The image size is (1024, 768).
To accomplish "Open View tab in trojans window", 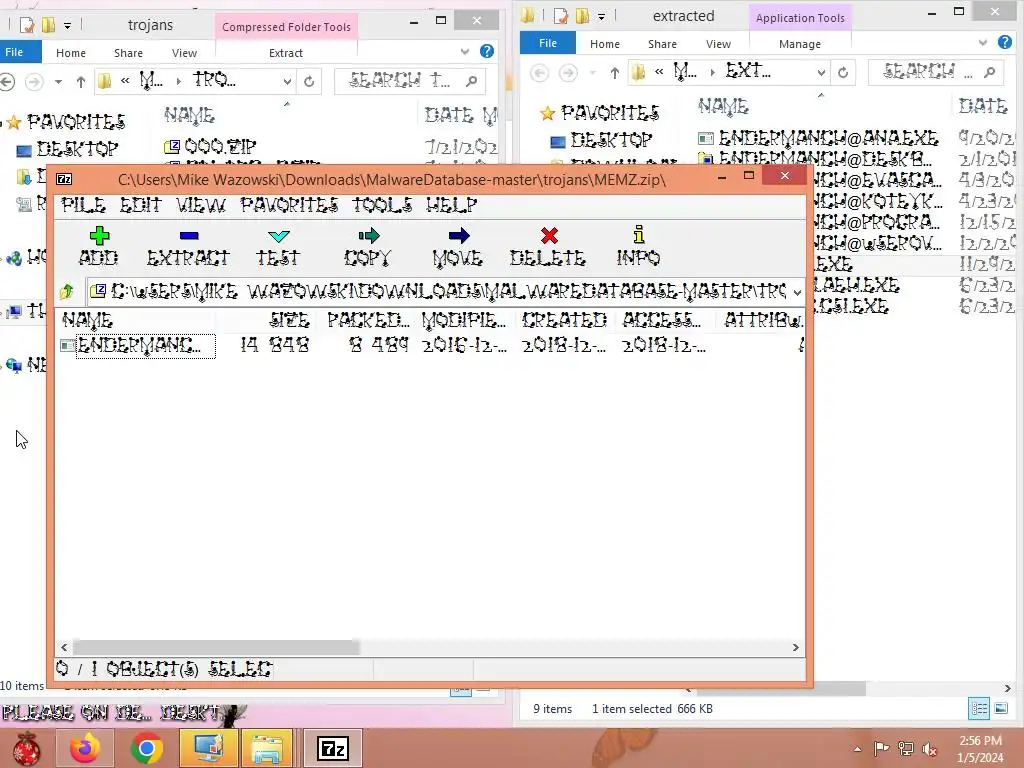I will pos(184,53).
